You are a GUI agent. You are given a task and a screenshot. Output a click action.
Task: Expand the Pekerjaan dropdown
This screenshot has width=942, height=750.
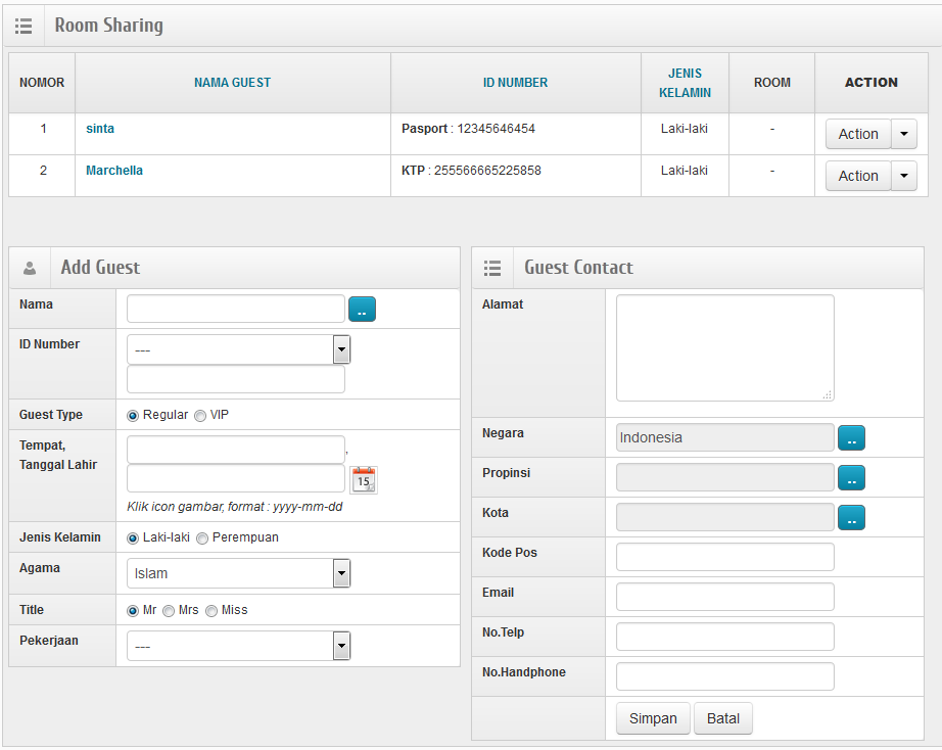pyautogui.click(x=341, y=646)
